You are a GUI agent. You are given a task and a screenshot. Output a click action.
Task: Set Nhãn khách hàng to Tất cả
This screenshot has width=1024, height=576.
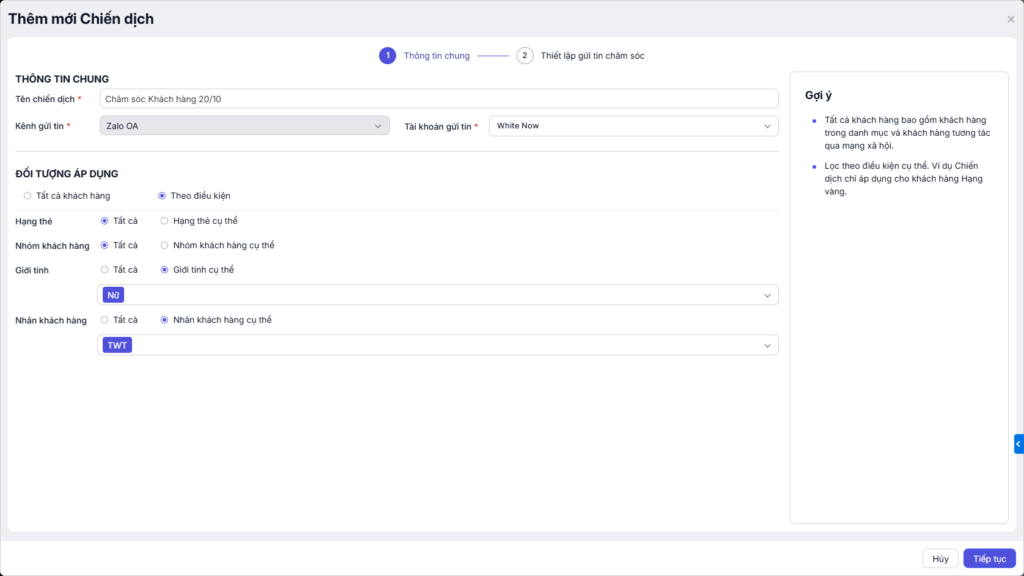(x=105, y=320)
